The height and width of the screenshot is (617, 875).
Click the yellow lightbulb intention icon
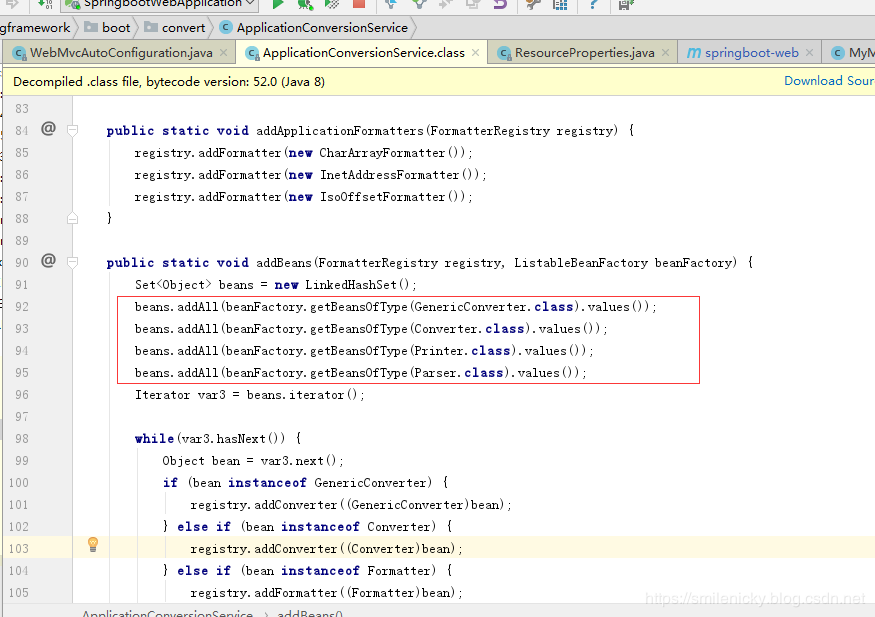coord(93,545)
